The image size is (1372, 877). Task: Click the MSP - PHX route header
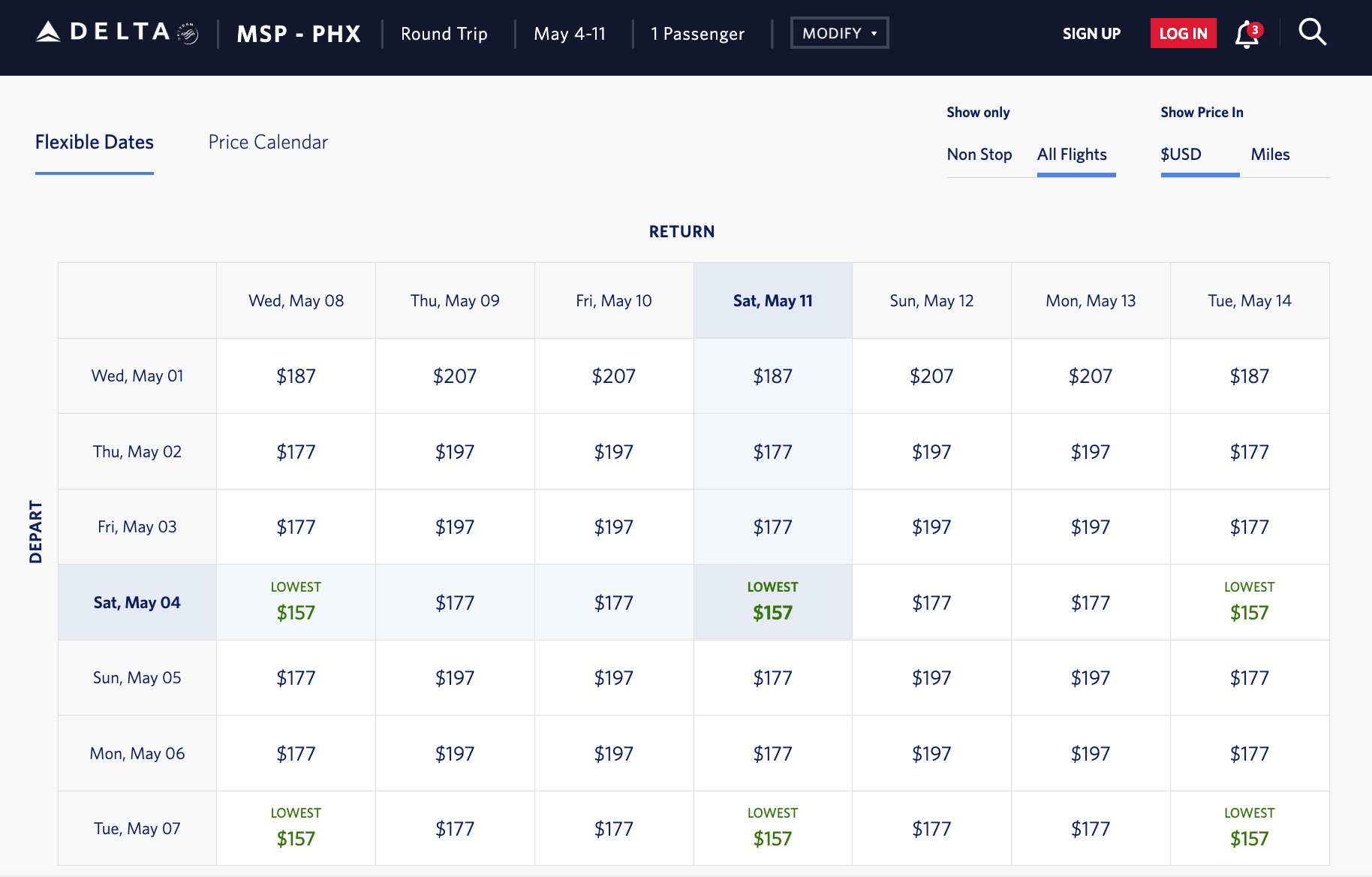(298, 34)
